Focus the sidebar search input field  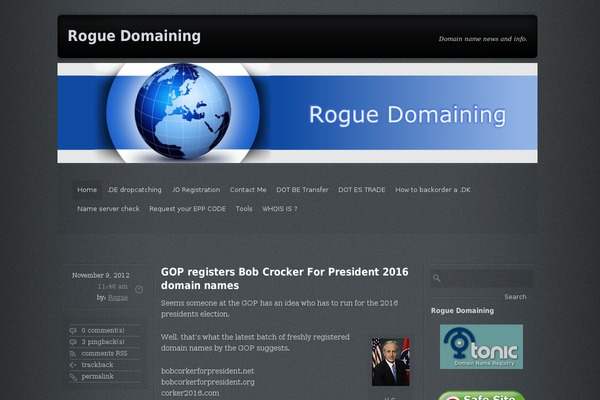482,279
